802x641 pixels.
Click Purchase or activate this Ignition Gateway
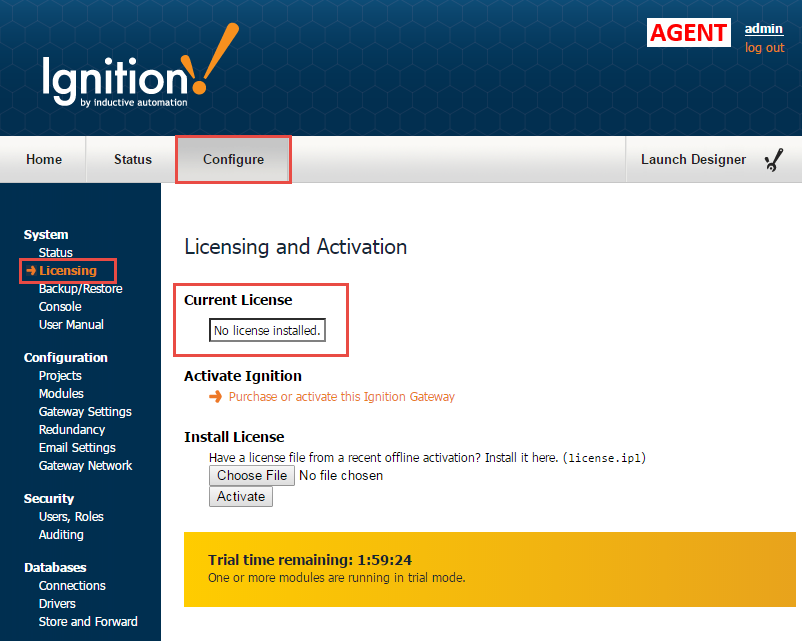pyautogui.click(x=342, y=396)
